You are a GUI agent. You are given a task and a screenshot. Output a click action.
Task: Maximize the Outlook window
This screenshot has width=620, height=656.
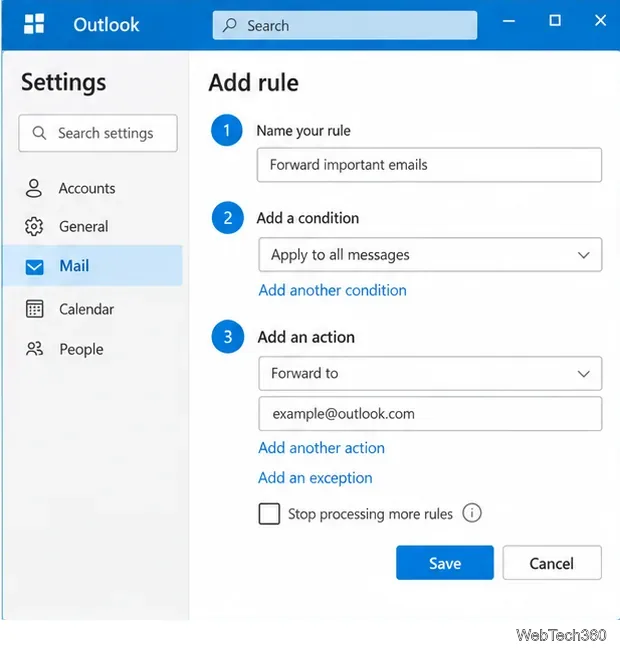tap(555, 20)
